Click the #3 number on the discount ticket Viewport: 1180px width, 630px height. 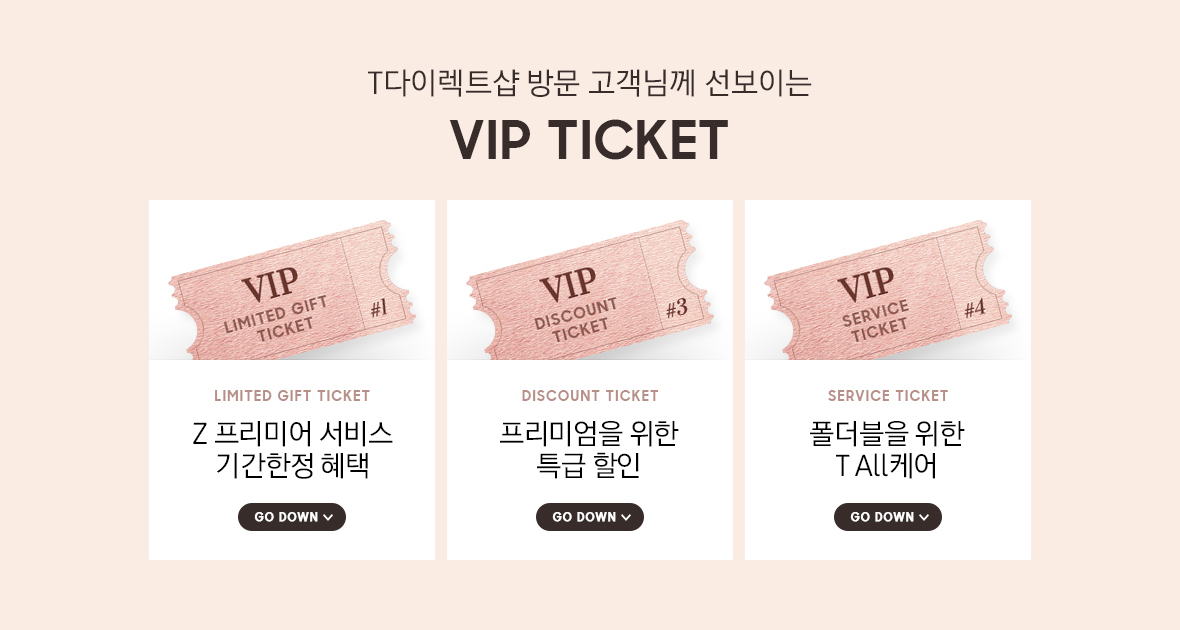[677, 307]
